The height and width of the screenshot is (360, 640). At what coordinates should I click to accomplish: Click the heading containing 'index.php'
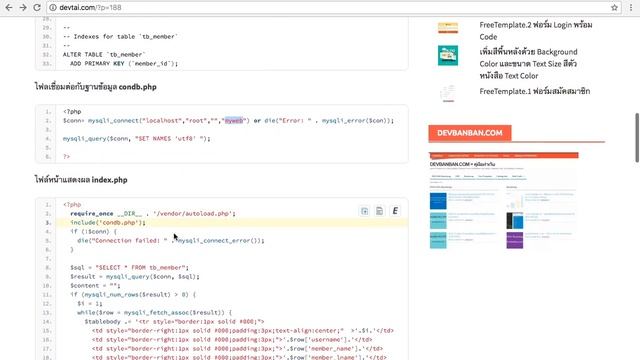(x=81, y=180)
